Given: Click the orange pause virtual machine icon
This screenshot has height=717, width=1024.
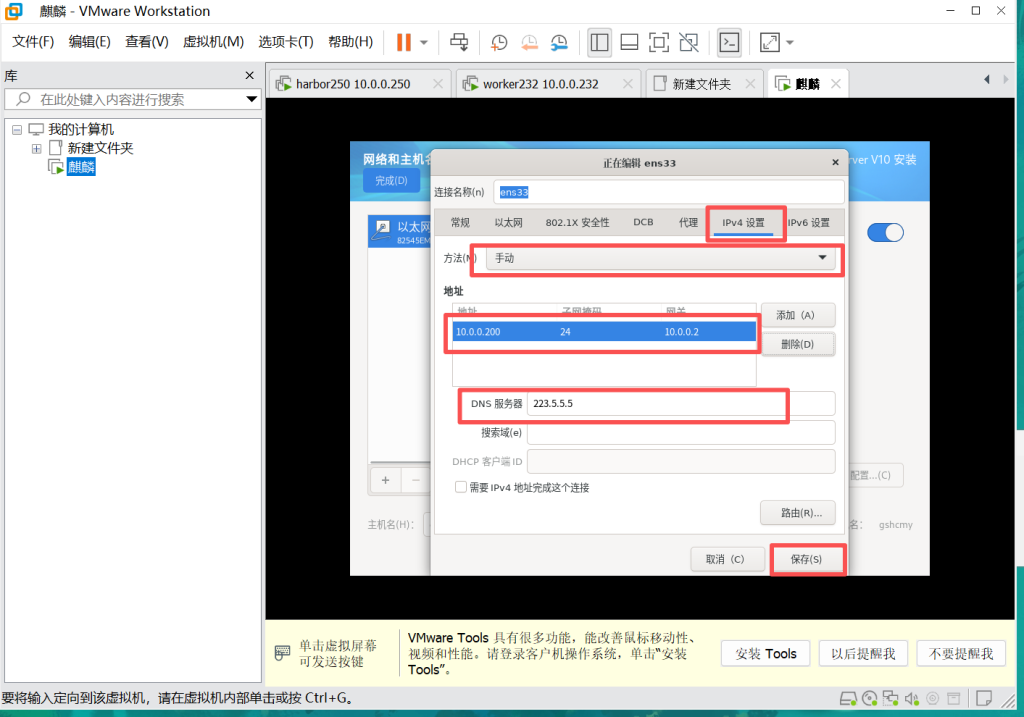Looking at the screenshot, I should (x=403, y=42).
